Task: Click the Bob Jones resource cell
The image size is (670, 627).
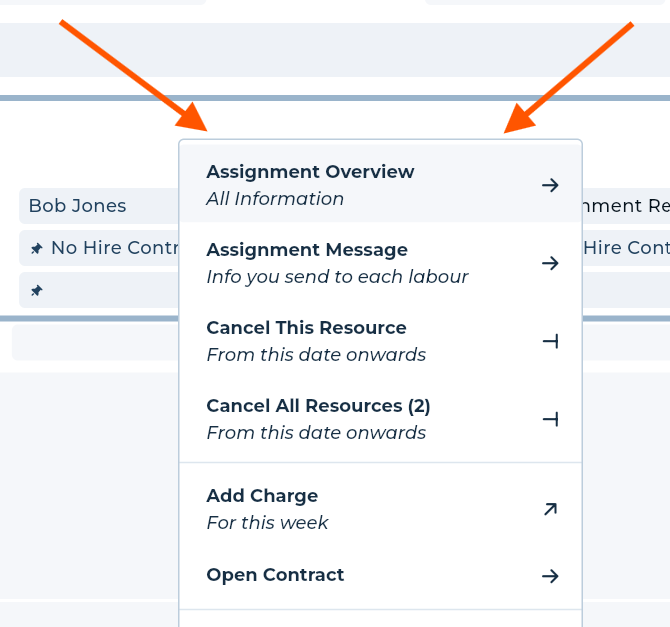Action: coord(99,206)
